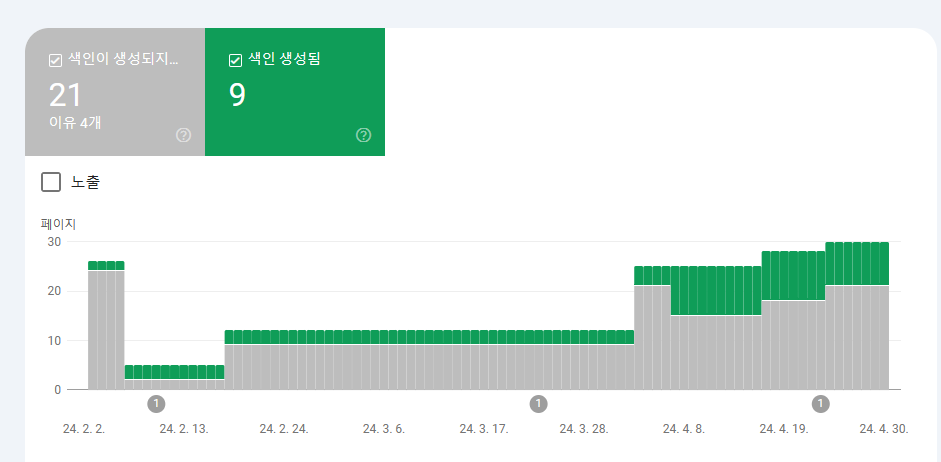Enable the 노출 checkbox
The image size is (941, 462).
point(51,182)
